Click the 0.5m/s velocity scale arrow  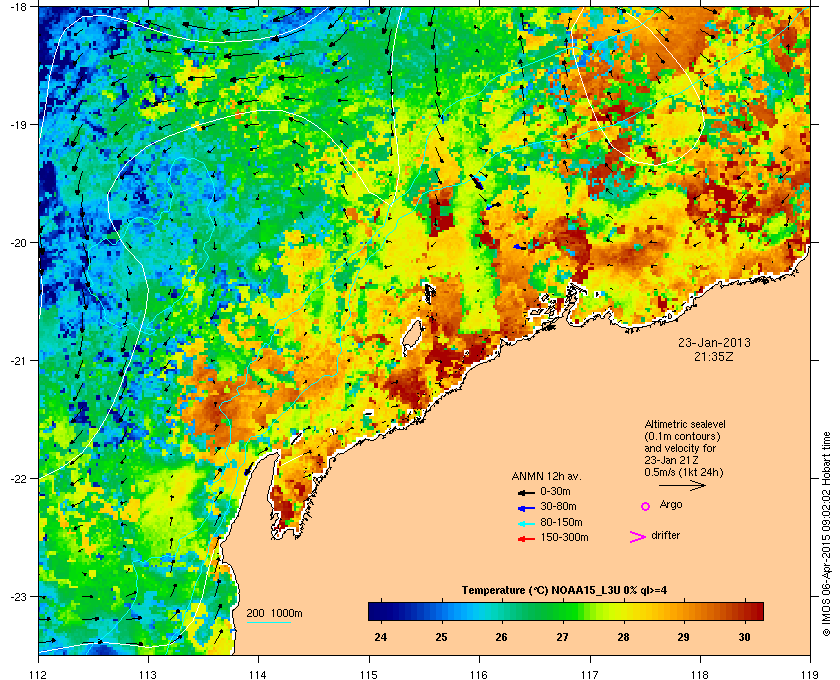682,485
